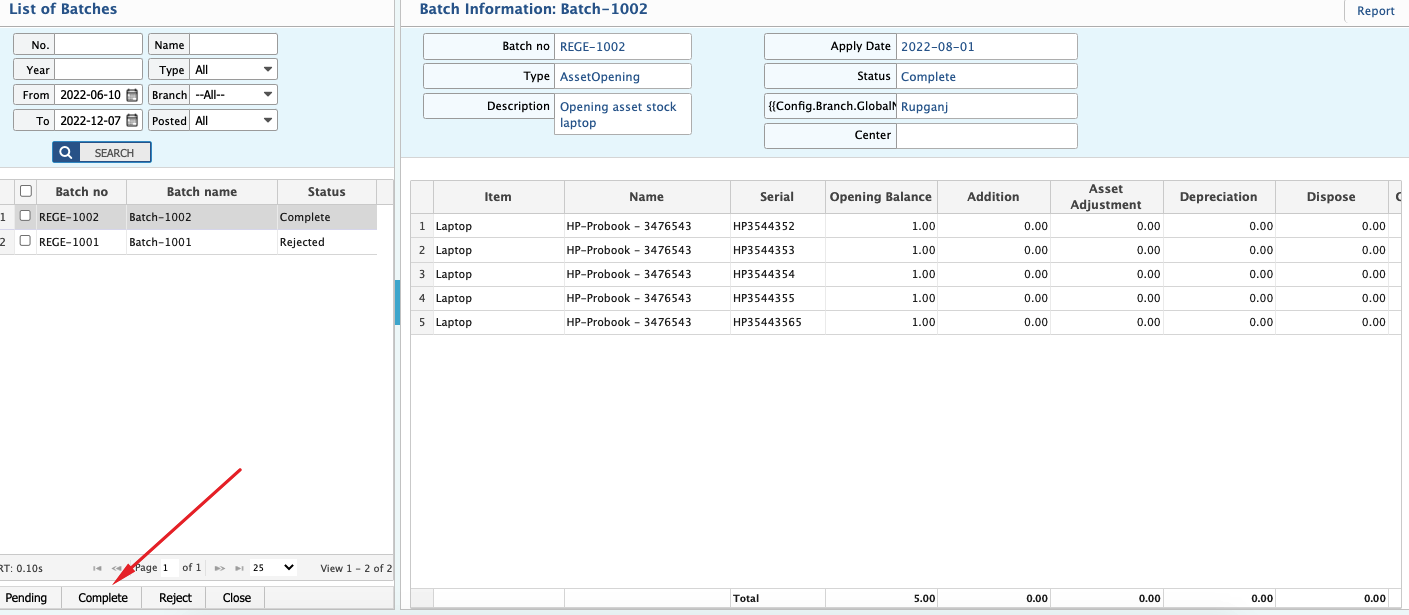Image resolution: width=1409 pixels, height=615 pixels.
Task: Click the batch No. search field
Action: point(98,45)
